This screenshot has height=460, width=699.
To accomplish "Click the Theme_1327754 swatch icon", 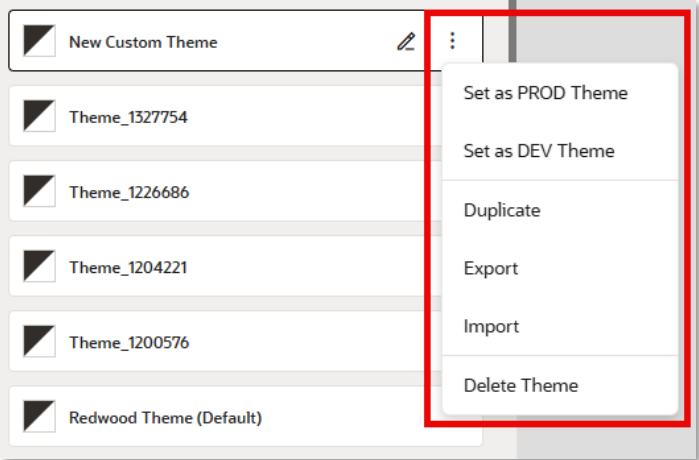I will [x=39, y=117].
